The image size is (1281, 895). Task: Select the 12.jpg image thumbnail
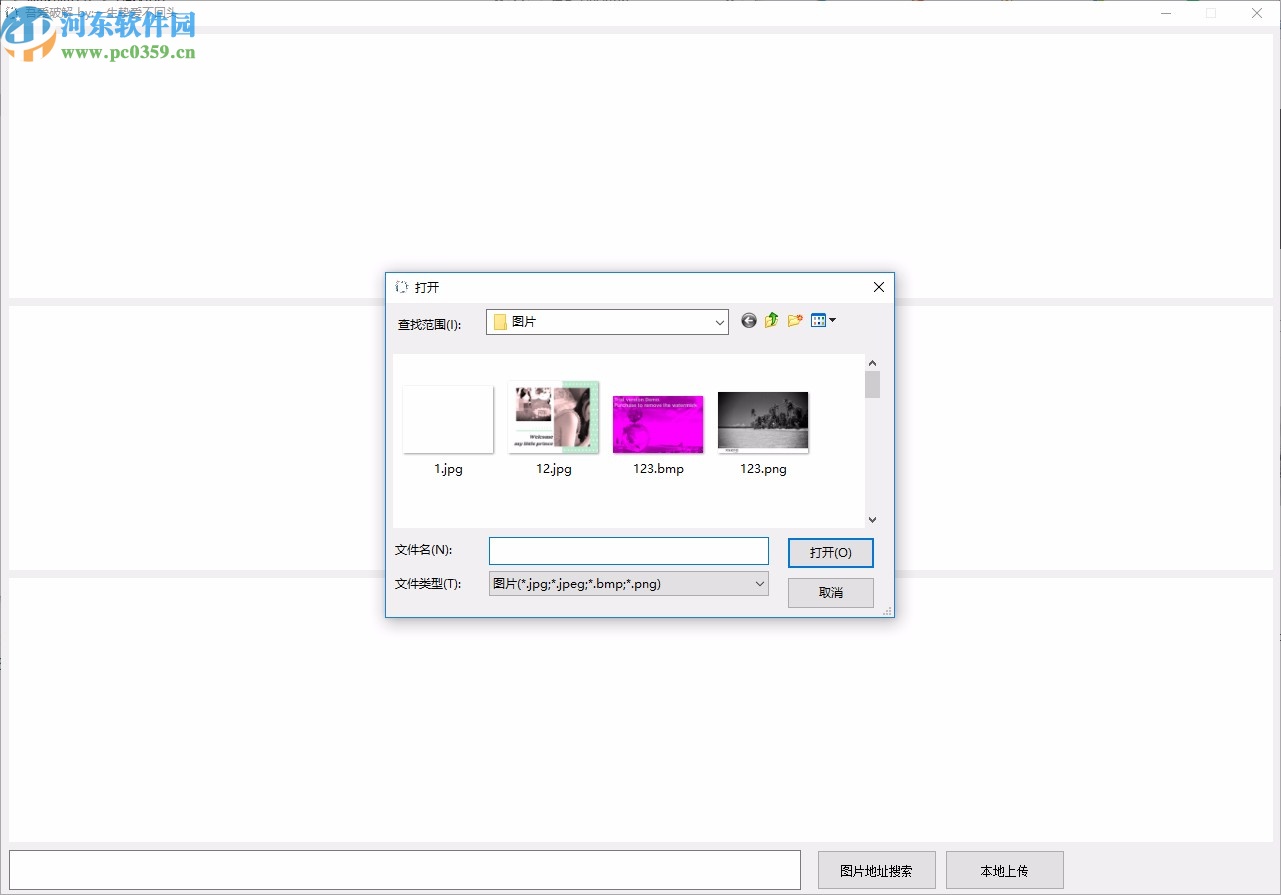click(x=554, y=417)
